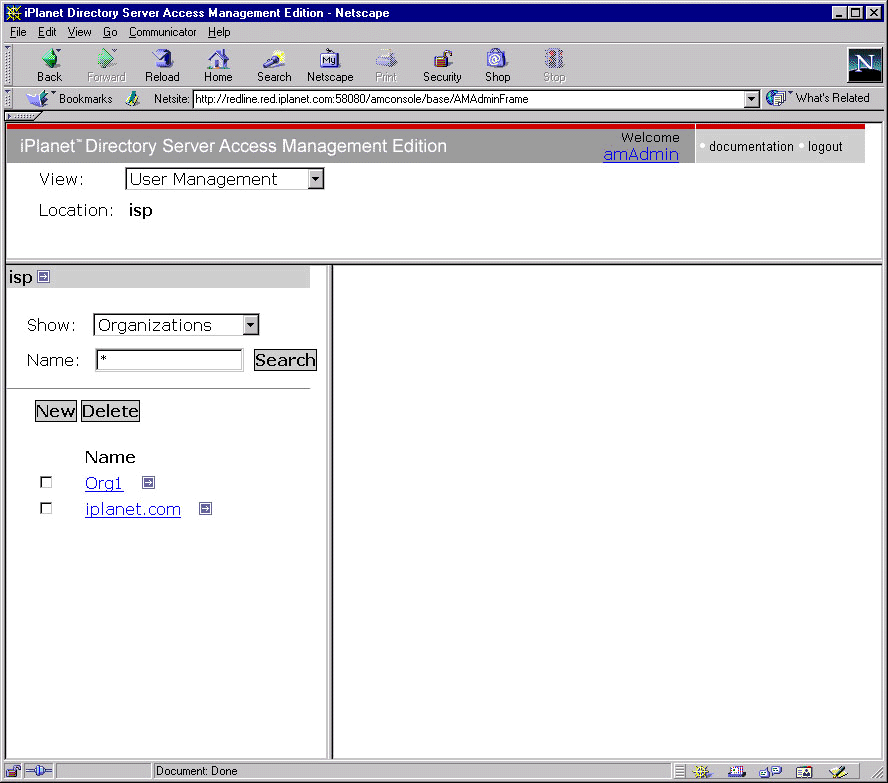Open the iplanet.com organization link
888x783 pixels.
[x=133, y=509]
